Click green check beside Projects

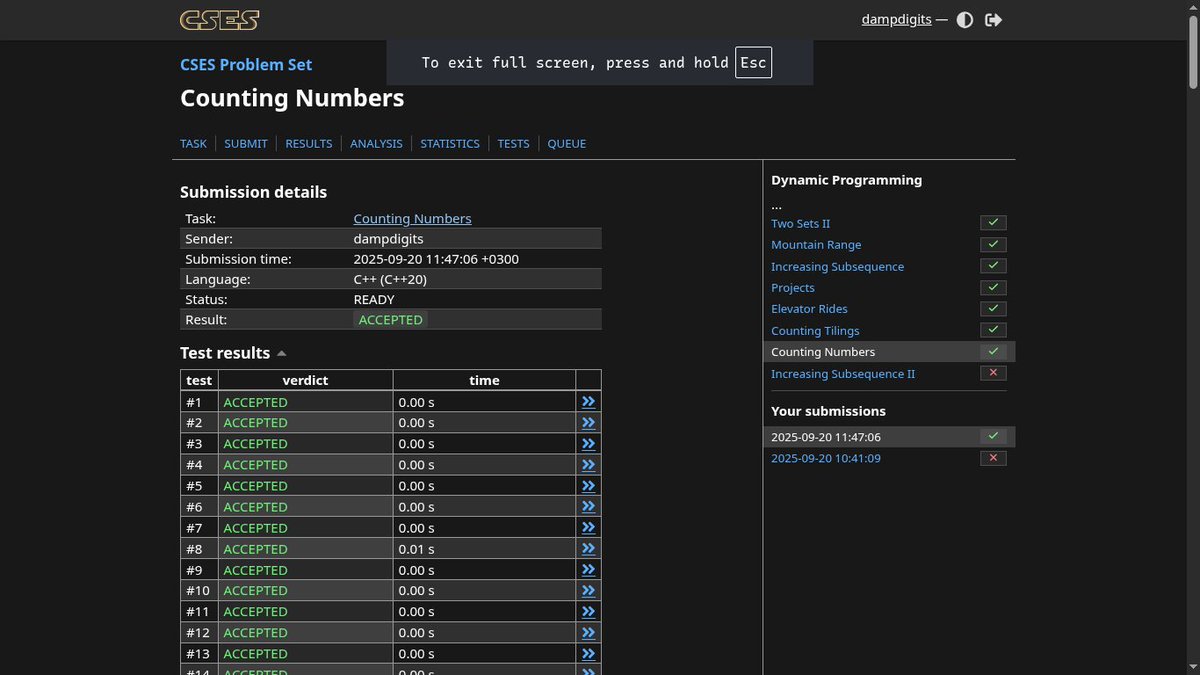(x=993, y=287)
